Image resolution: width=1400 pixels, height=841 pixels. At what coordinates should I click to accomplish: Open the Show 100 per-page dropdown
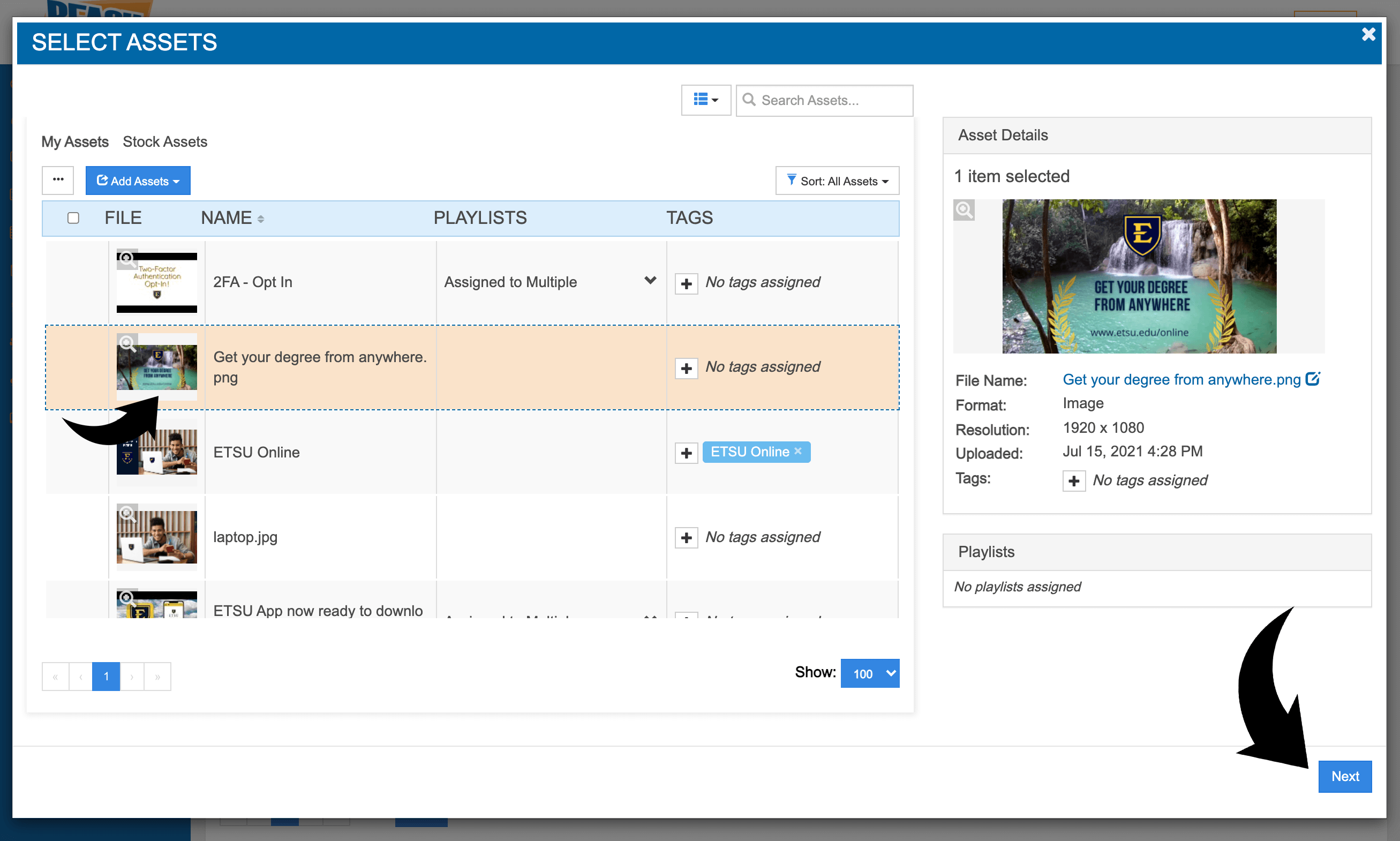pyautogui.click(x=869, y=673)
